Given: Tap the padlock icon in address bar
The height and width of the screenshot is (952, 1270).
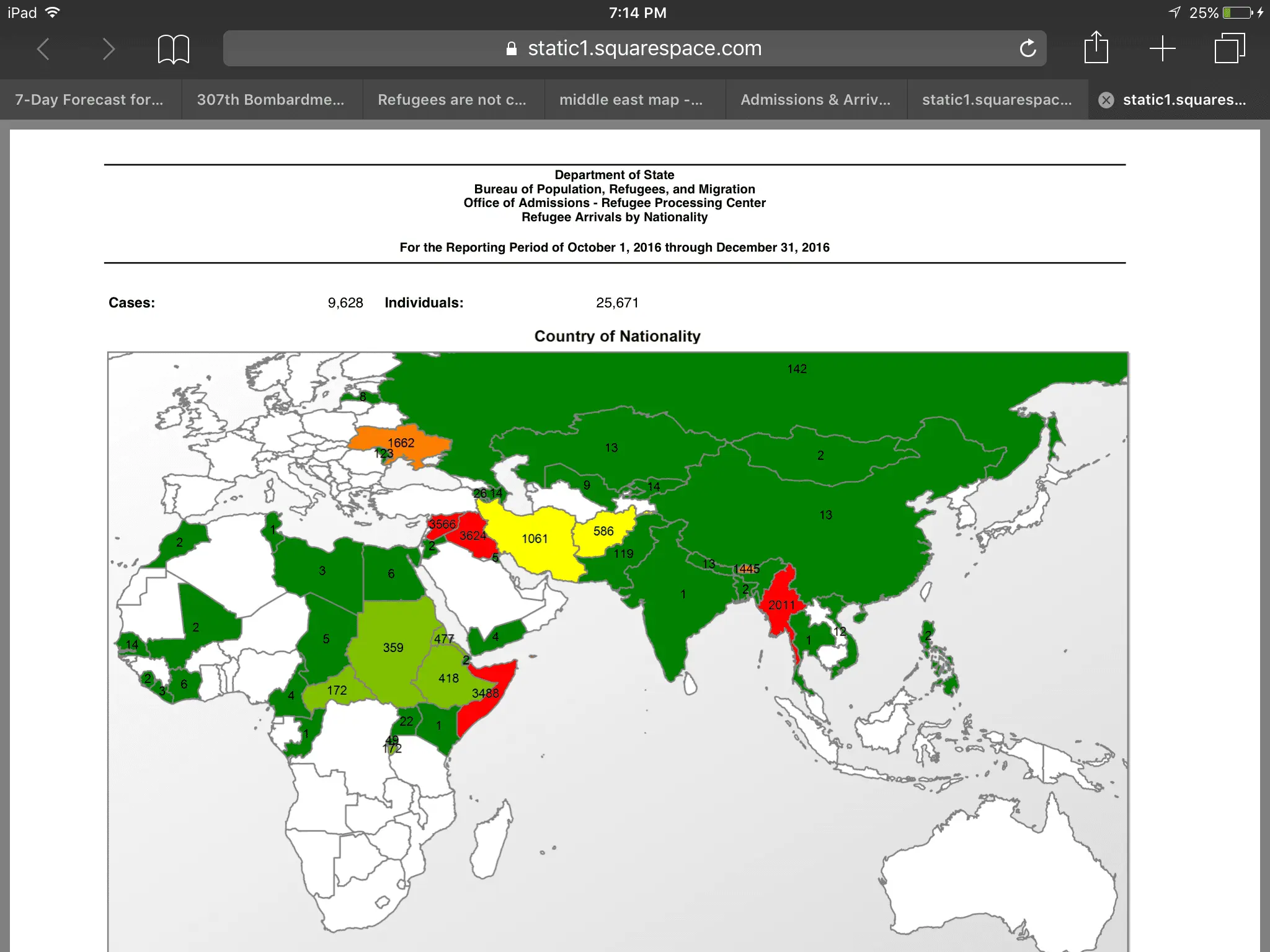Looking at the screenshot, I should [512, 48].
